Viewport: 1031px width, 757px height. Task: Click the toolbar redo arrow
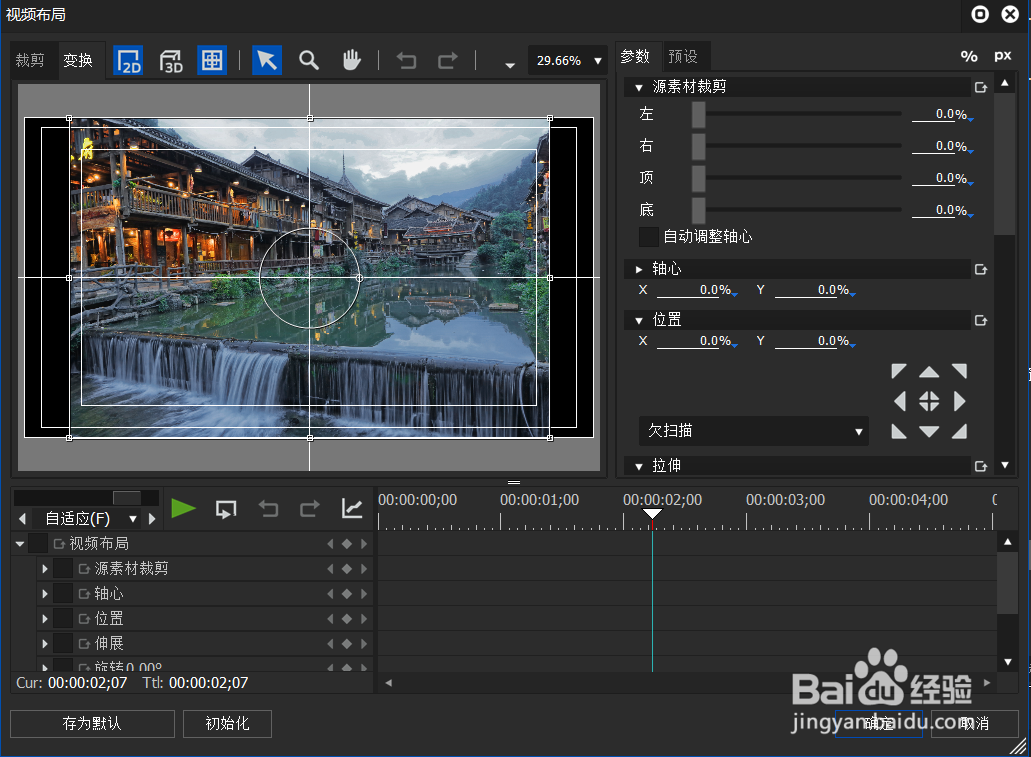[448, 61]
